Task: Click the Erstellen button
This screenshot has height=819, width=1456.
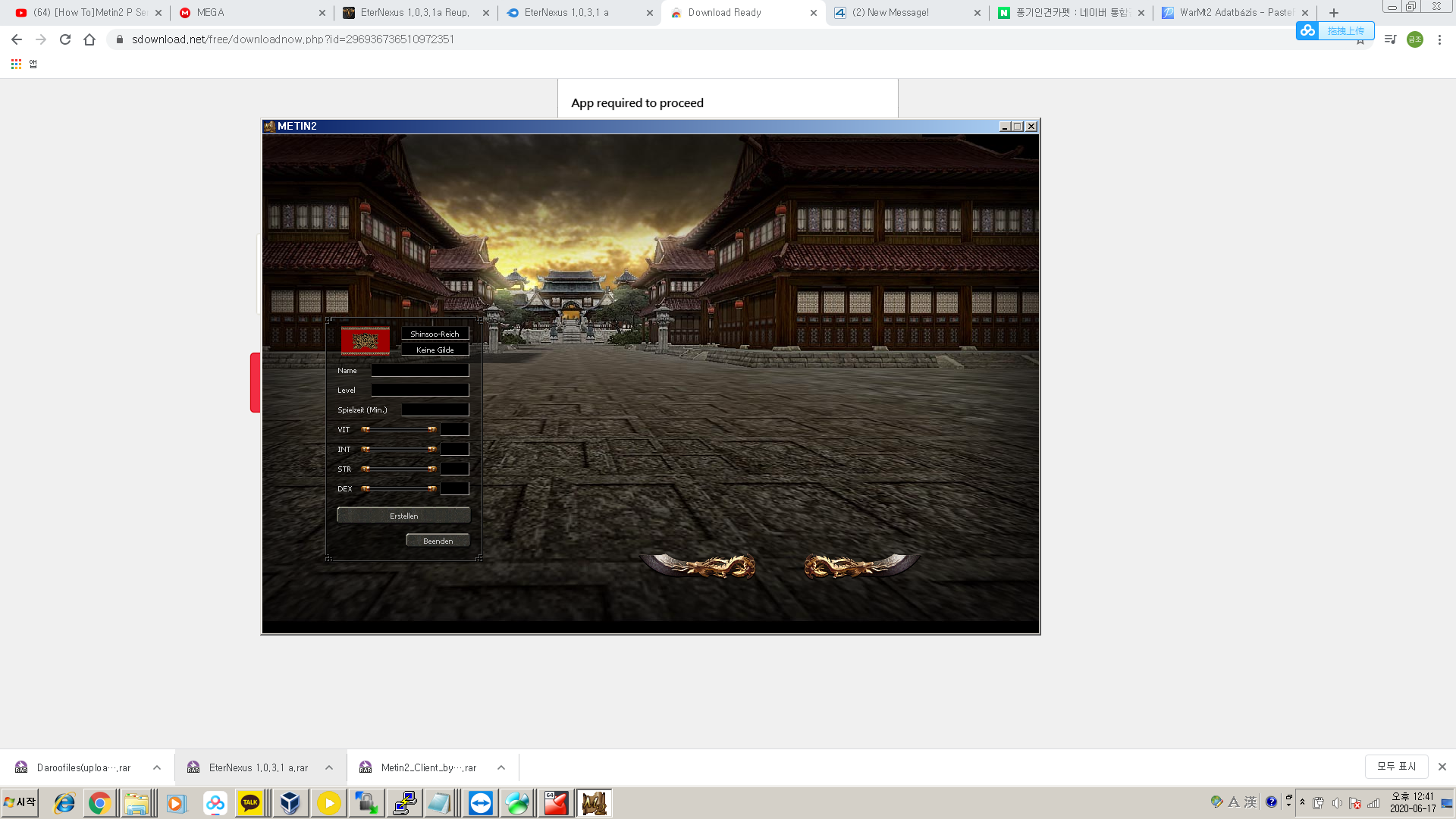Action: pos(403,516)
